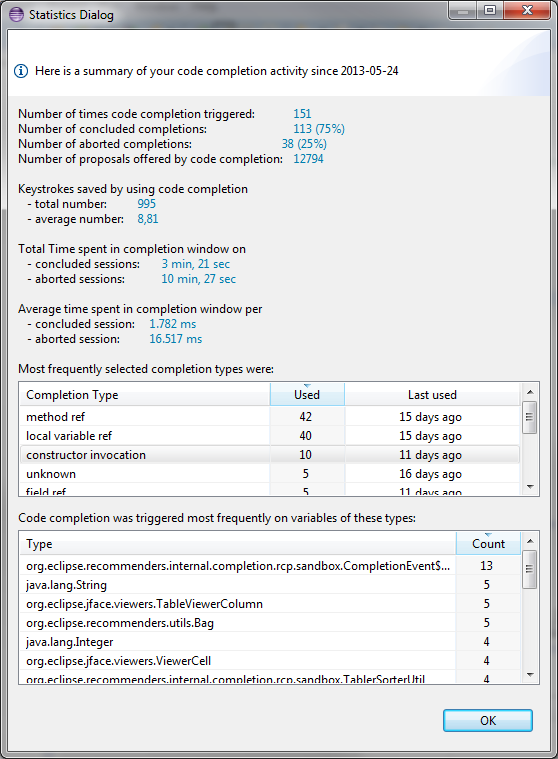This screenshot has height=759, width=558.
Task: Click completion types table scroll up arrow
Action: tap(530, 392)
